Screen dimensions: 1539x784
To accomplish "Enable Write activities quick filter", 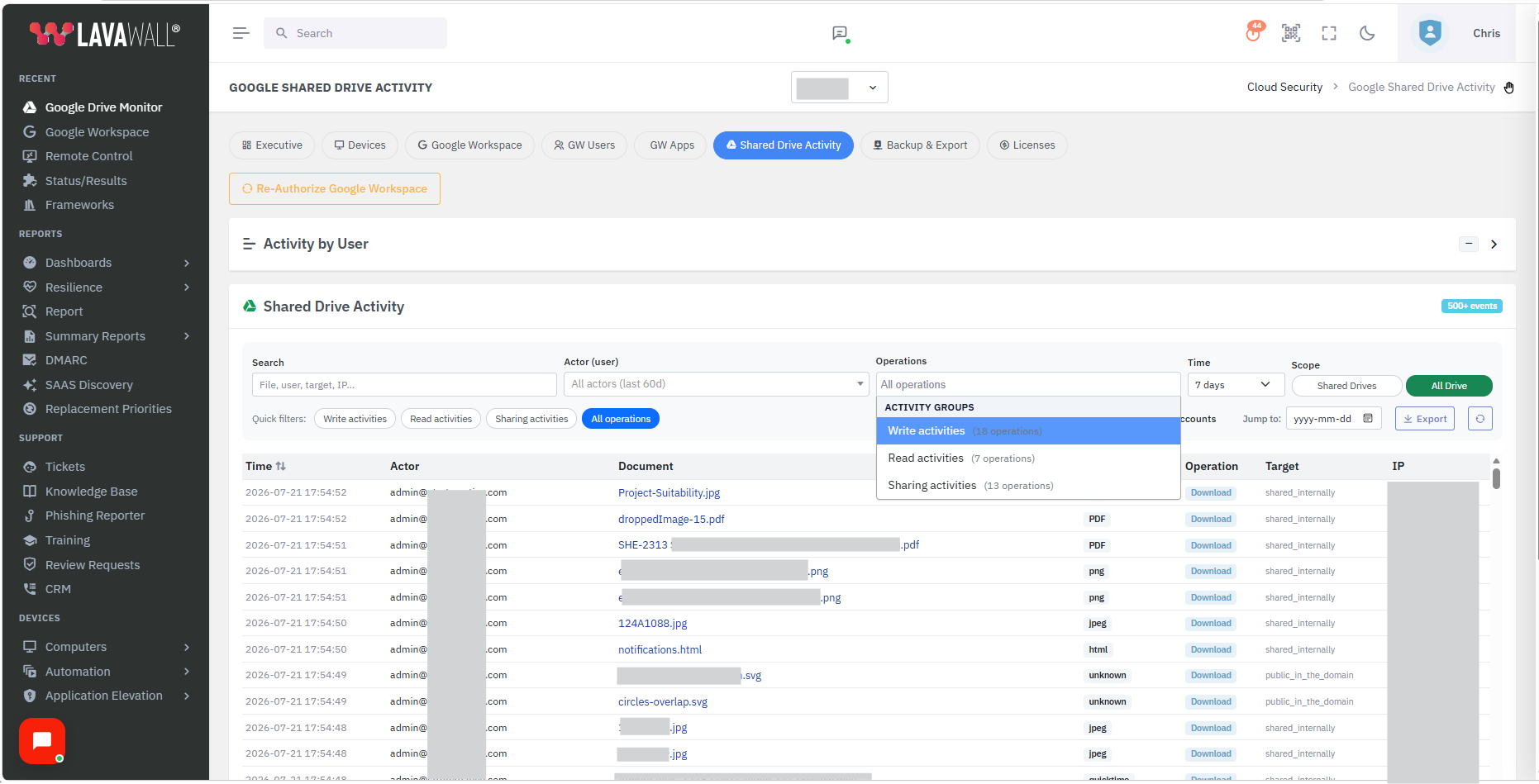I will (355, 419).
